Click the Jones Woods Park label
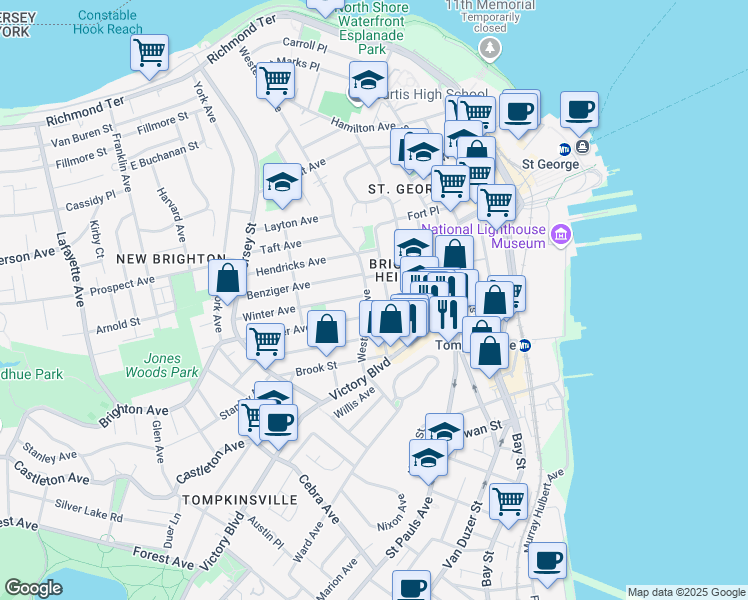 pos(162,365)
